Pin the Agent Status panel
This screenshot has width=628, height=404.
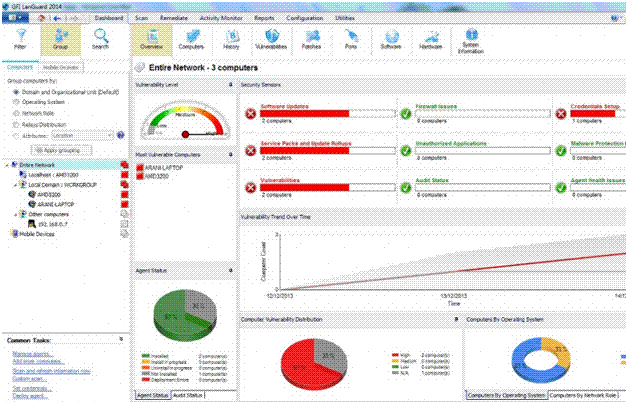click(231, 271)
